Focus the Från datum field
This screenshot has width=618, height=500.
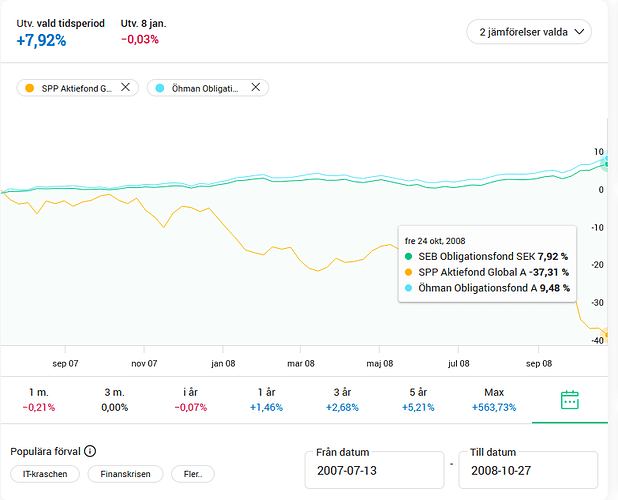click(374, 470)
